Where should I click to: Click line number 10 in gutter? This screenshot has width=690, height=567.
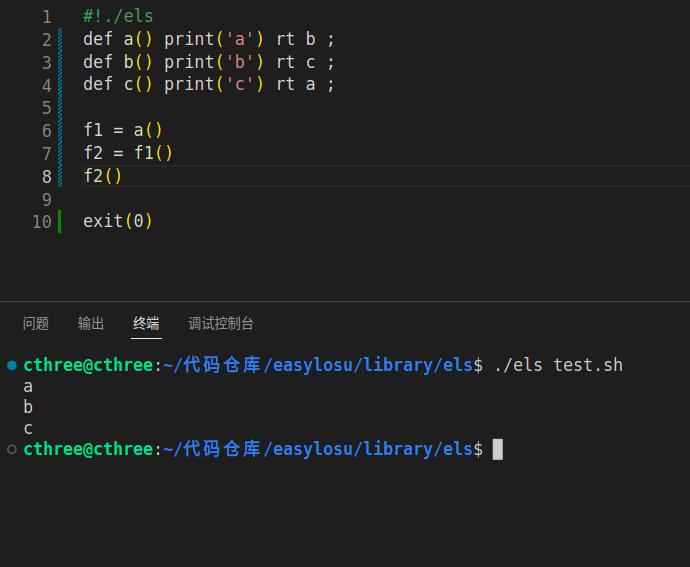click(42, 221)
